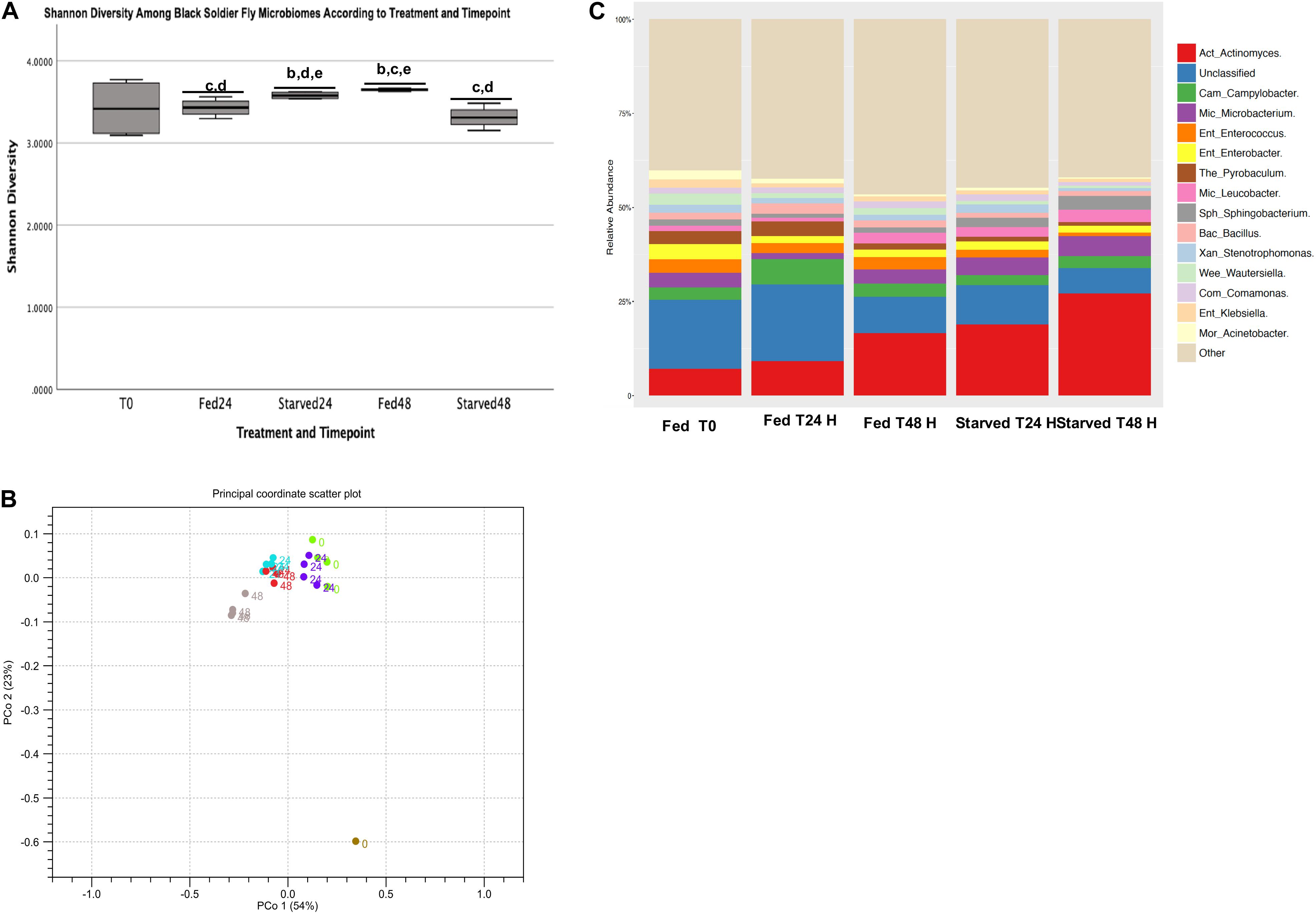Click the blue Unclassified segment of Fed T24 H bar
Screen dimensions: 1316x914
pos(798,322)
